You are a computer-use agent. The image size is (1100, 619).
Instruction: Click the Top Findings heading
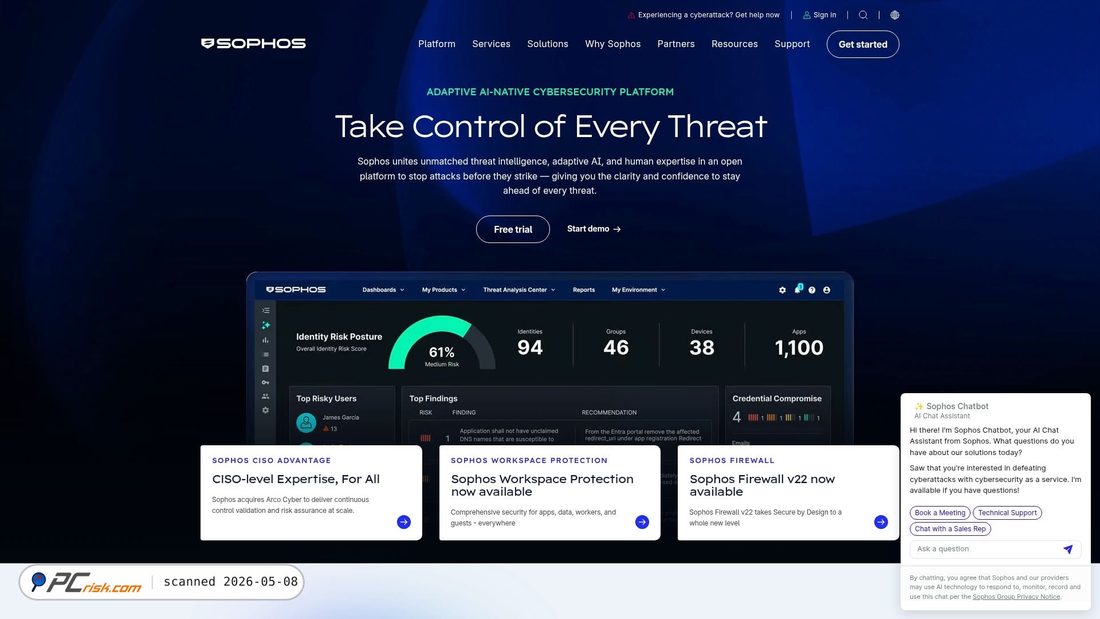(434, 399)
